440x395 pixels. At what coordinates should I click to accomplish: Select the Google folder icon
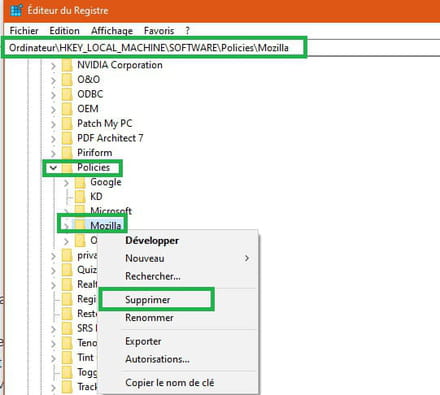[80, 182]
